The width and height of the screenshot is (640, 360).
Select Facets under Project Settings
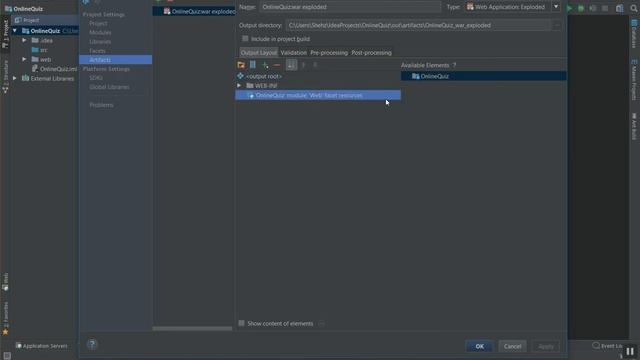tap(97, 51)
